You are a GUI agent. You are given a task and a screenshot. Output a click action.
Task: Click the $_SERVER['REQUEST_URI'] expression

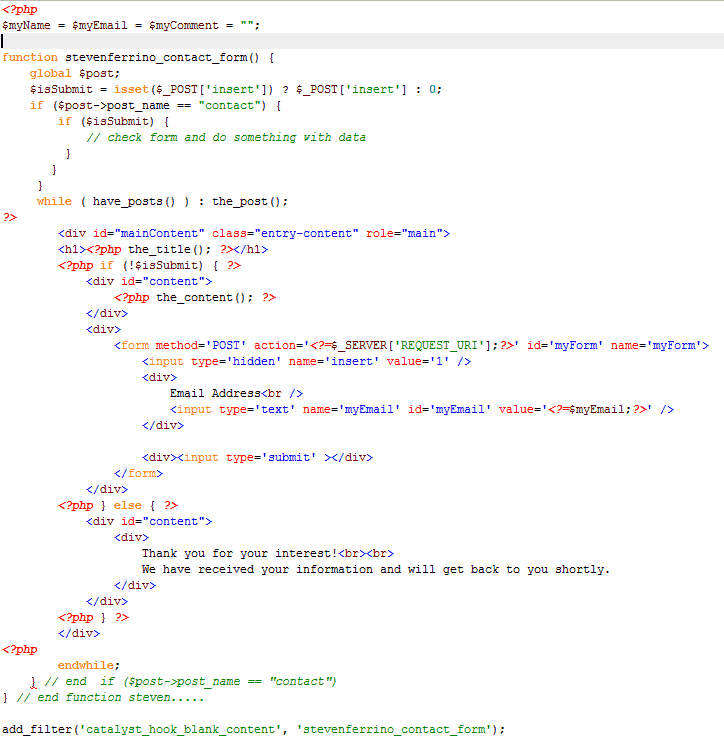coord(411,346)
